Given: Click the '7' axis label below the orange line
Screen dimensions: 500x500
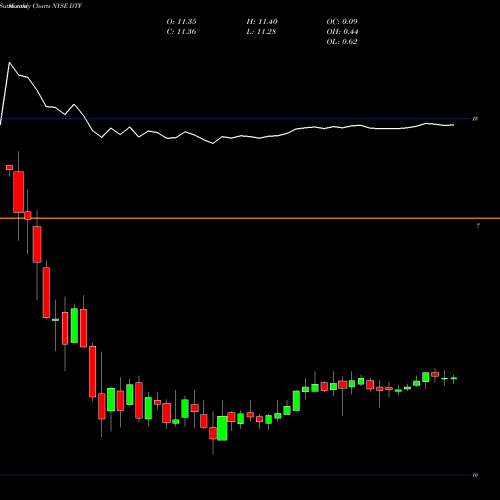Looking at the screenshot, I should [x=478, y=226].
